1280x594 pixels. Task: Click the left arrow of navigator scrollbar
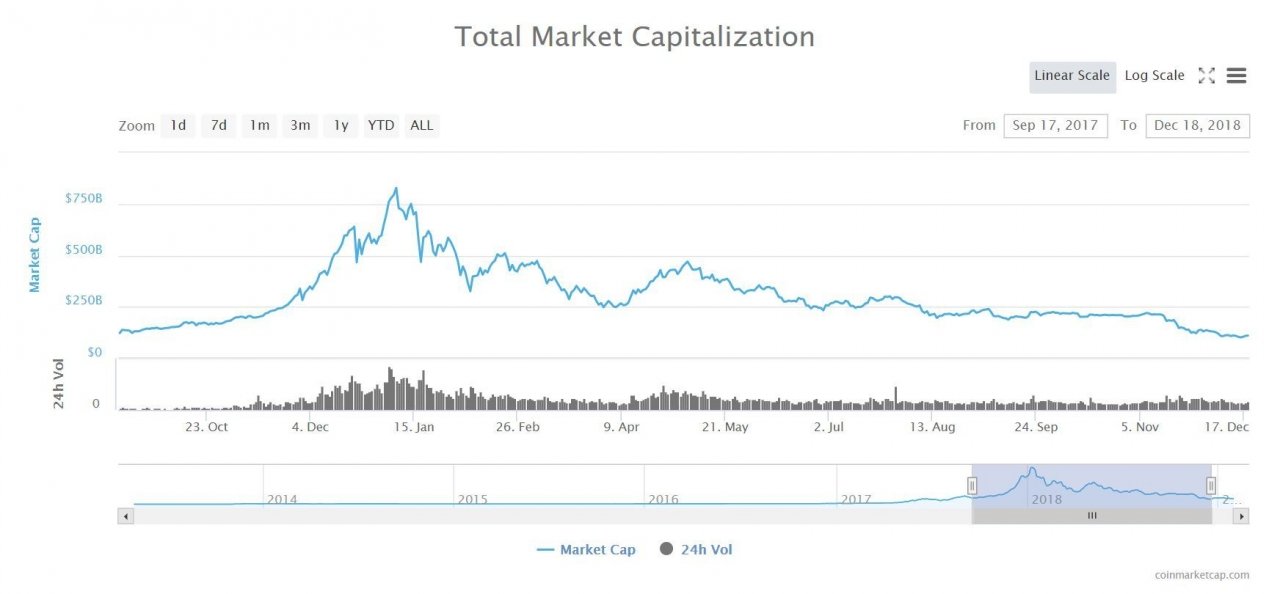coord(125,516)
